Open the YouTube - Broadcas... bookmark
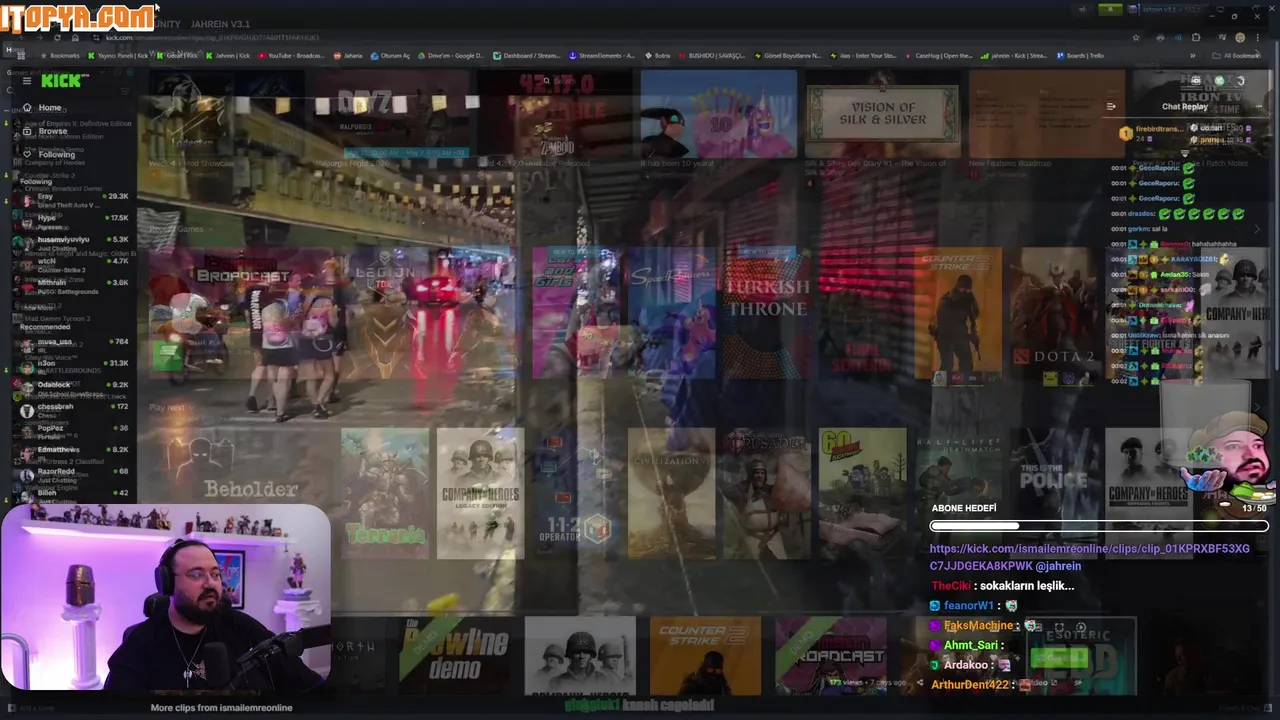The image size is (1280, 720). [290, 56]
